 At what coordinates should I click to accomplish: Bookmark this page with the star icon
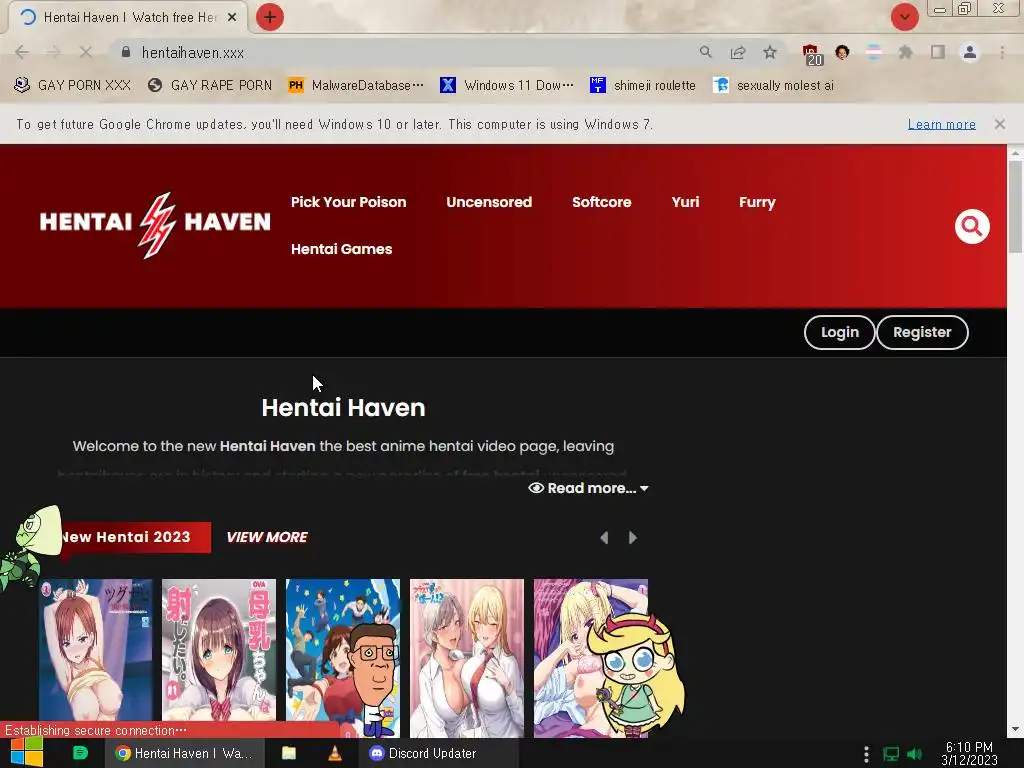770,52
